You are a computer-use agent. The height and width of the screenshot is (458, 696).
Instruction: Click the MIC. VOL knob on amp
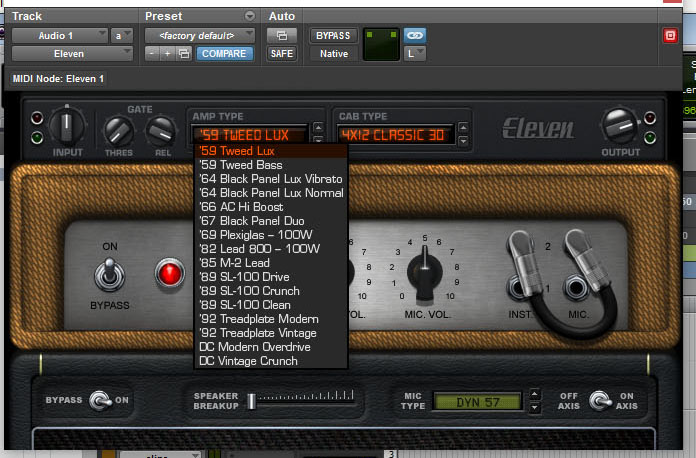[x=424, y=275]
